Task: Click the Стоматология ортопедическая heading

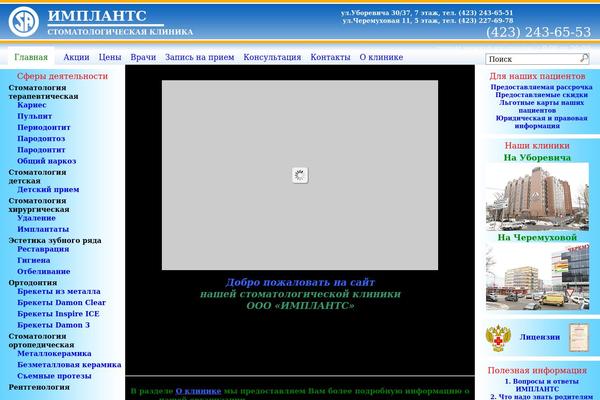Action: click(x=41, y=340)
